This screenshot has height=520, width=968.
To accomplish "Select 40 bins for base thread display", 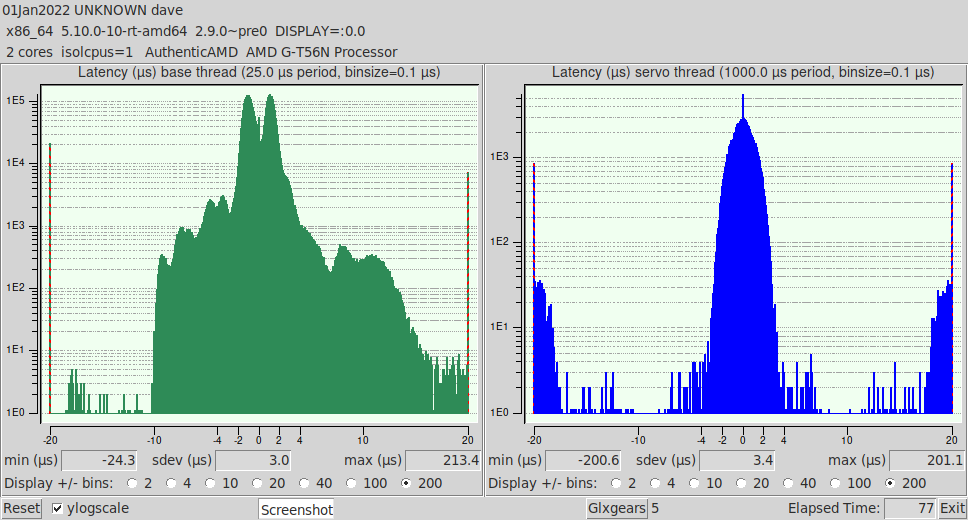I will coord(304,483).
